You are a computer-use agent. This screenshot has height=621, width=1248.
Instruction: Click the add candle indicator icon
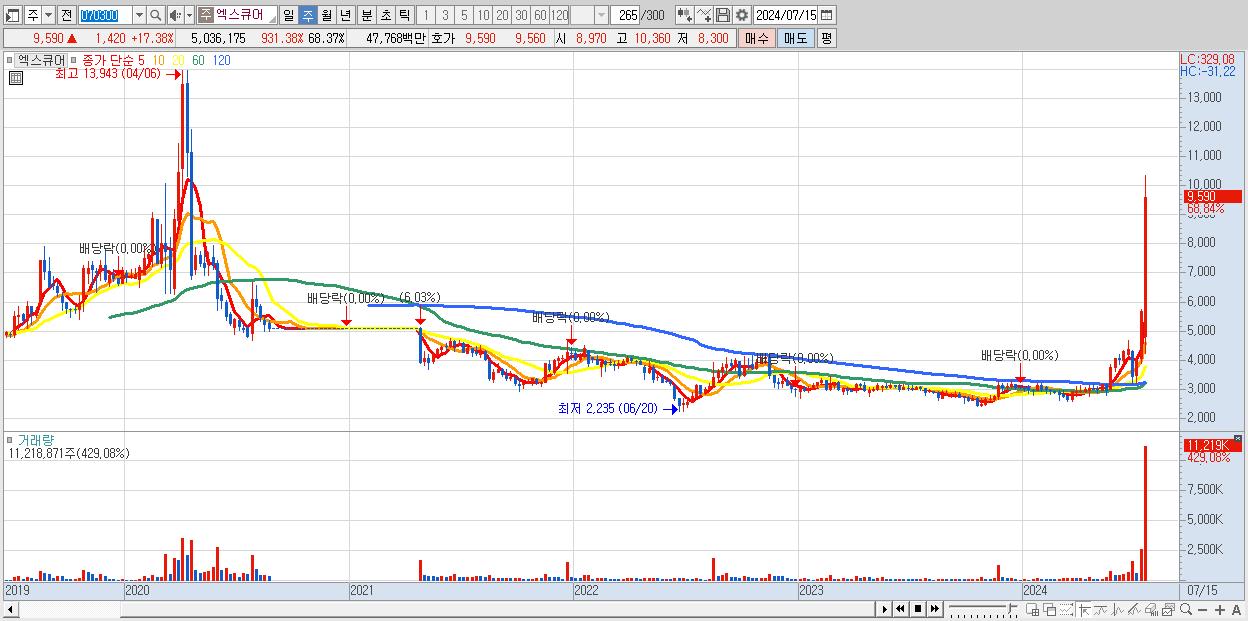coord(685,15)
